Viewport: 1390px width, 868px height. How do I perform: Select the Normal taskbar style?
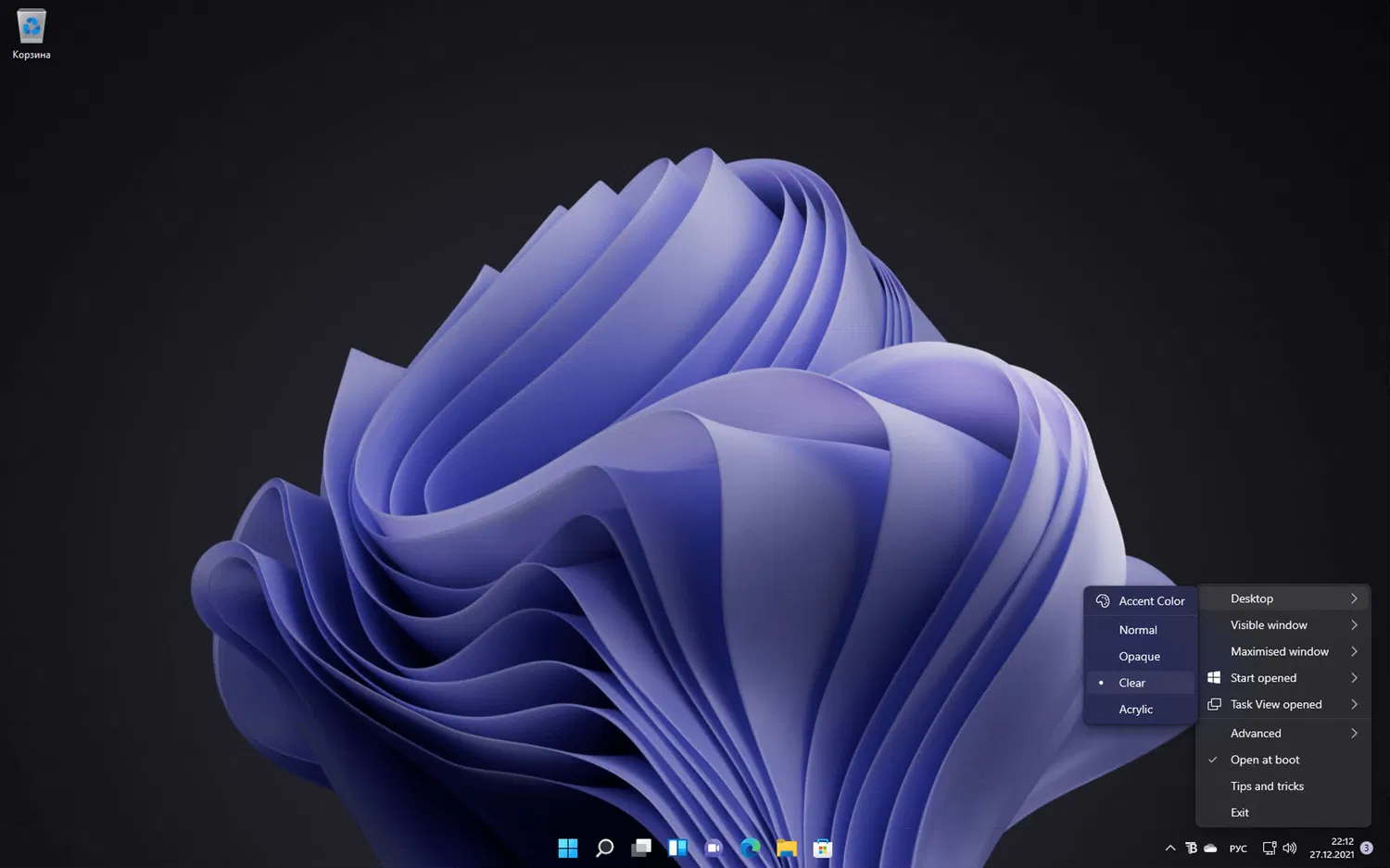click(x=1141, y=630)
